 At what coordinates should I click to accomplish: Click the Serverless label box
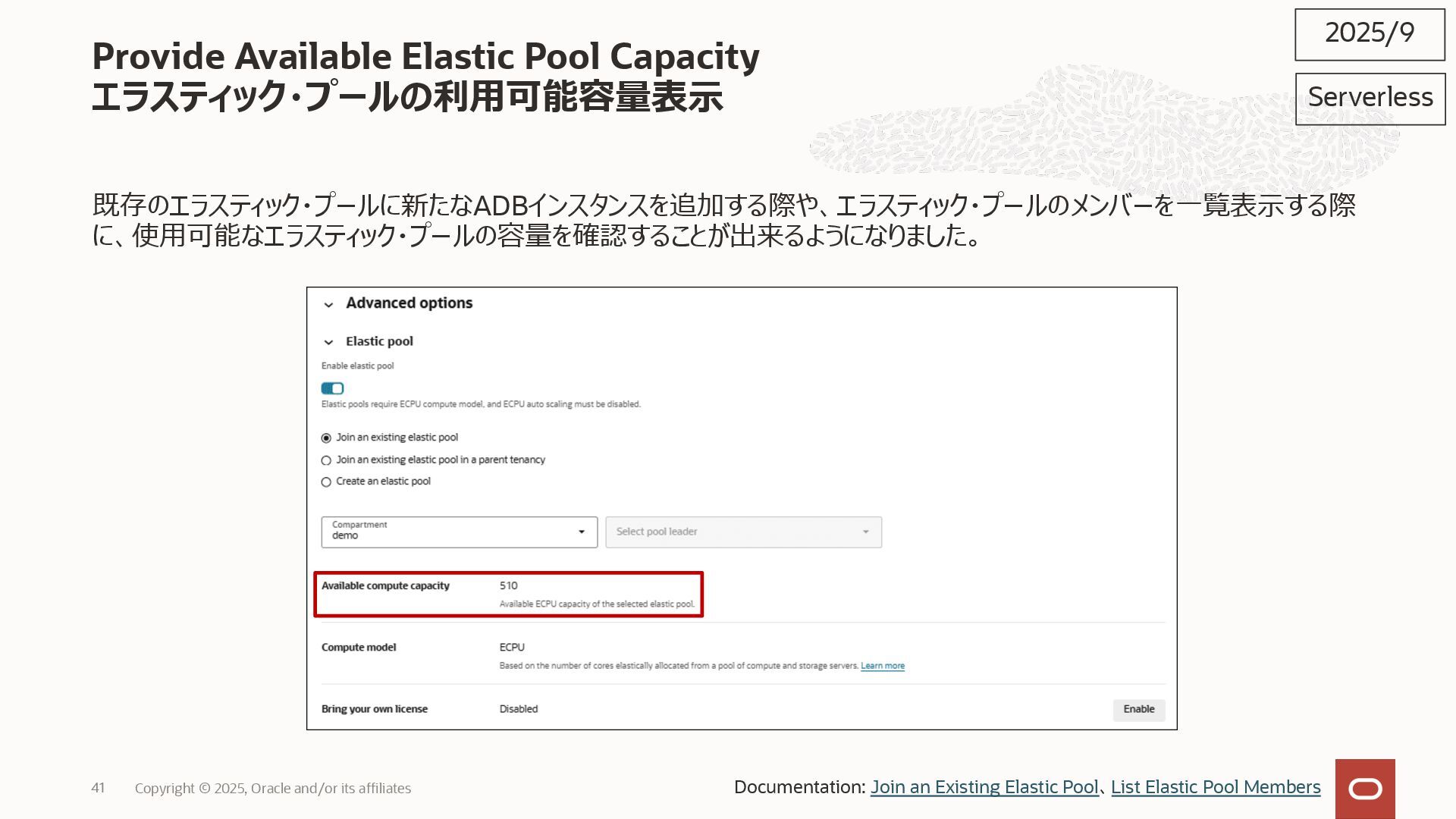1370,99
